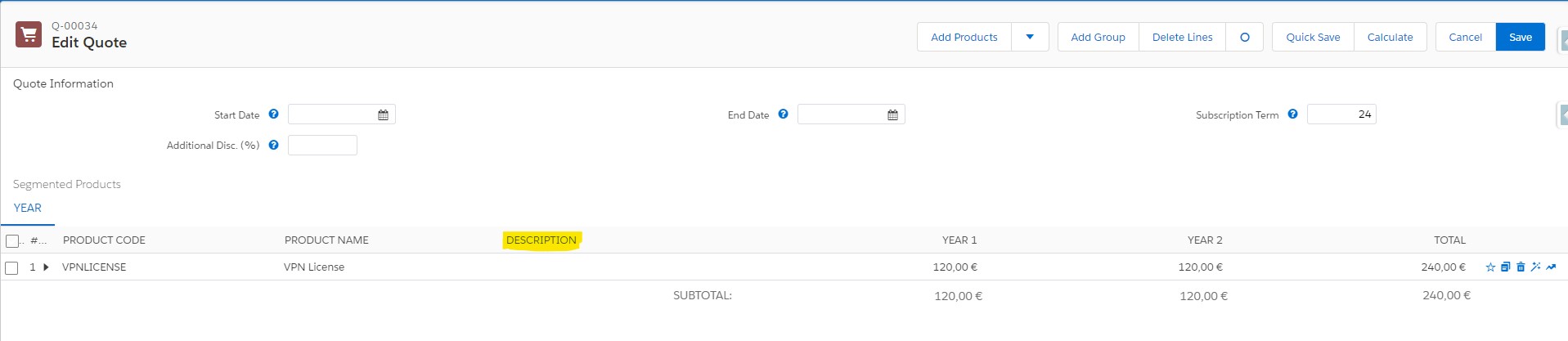1568x341 pixels.
Task: Click the favorite star icon on VPNLICENSE row
Action: (x=1490, y=267)
